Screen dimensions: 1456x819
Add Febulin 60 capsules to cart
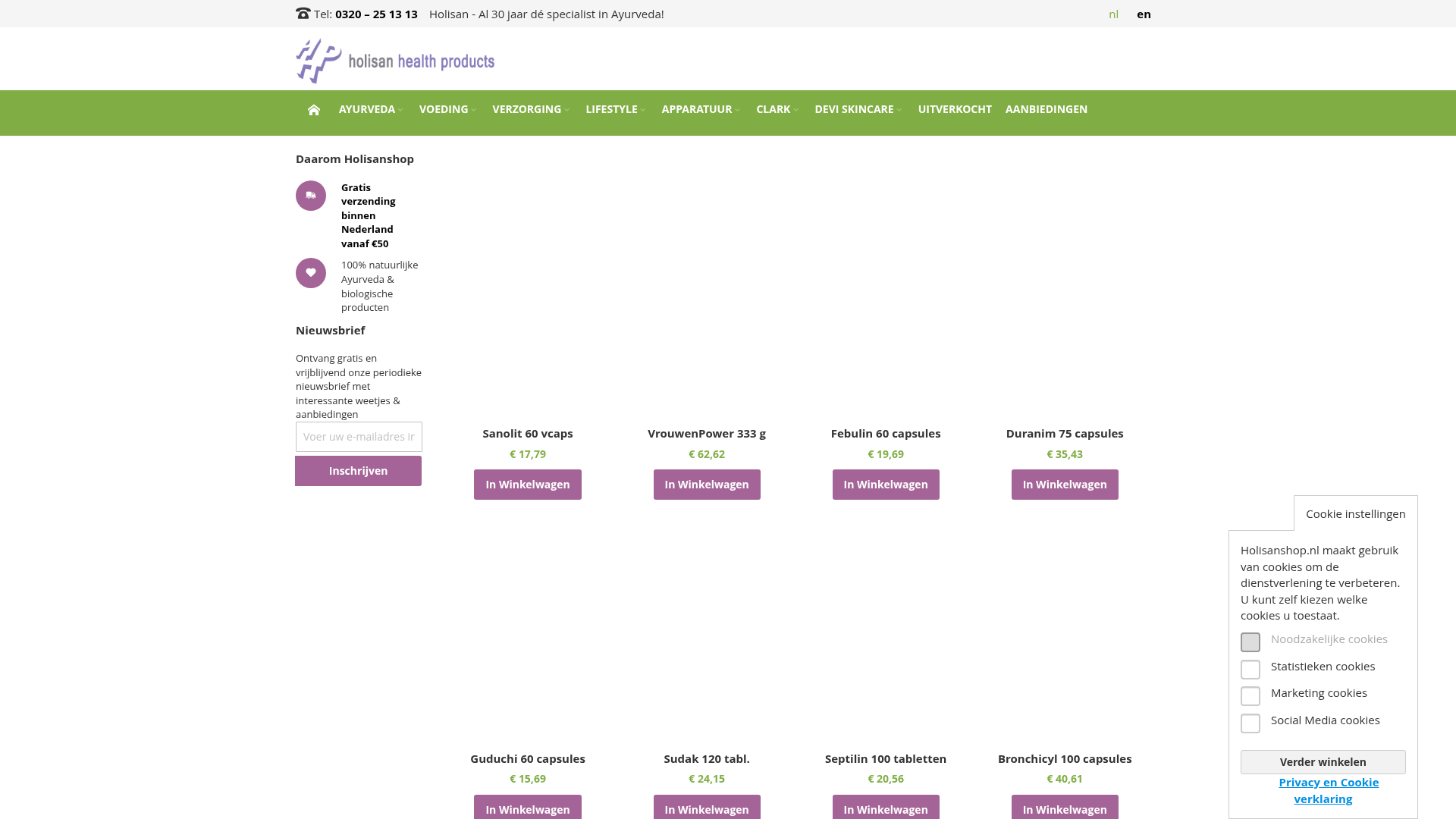click(886, 485)
